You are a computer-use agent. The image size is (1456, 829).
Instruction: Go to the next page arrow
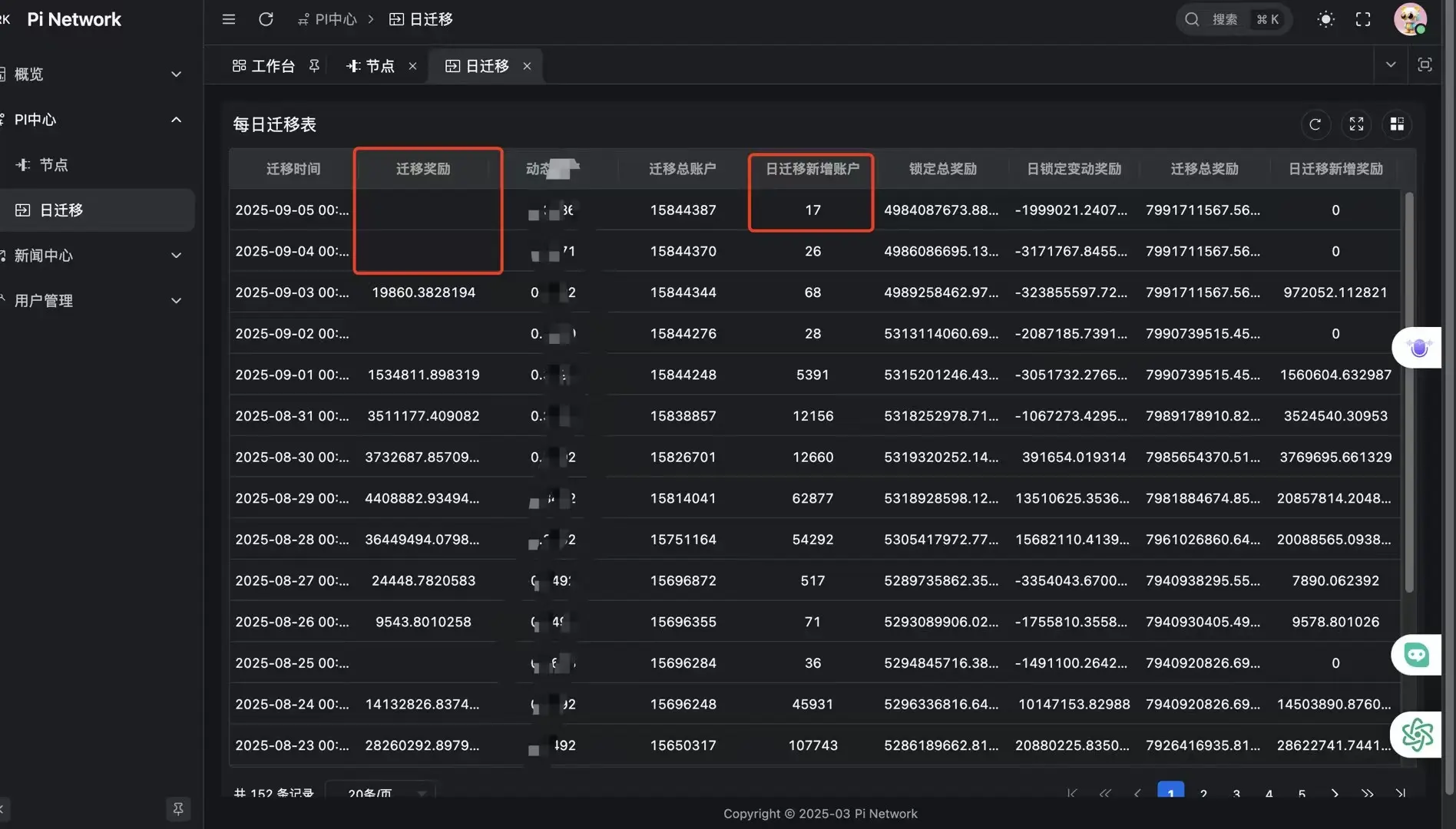tap(1335, 794)
